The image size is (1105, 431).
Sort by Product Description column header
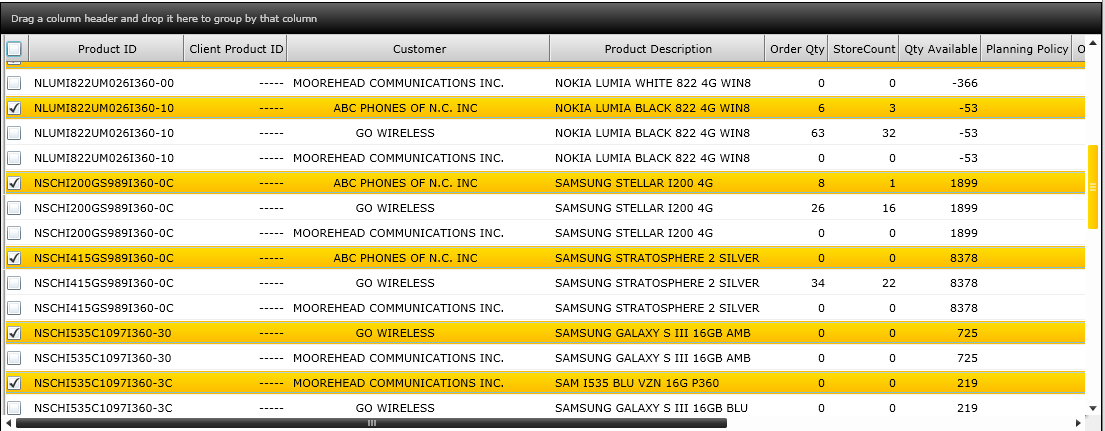pyautogui.click(x=658, y=49)
